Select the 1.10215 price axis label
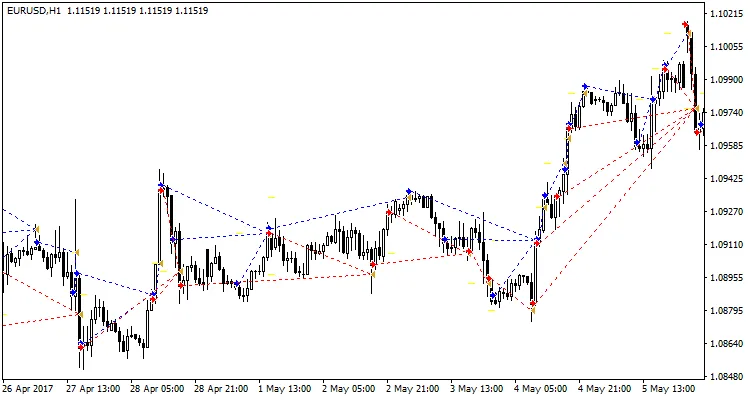 click(725, 14)
